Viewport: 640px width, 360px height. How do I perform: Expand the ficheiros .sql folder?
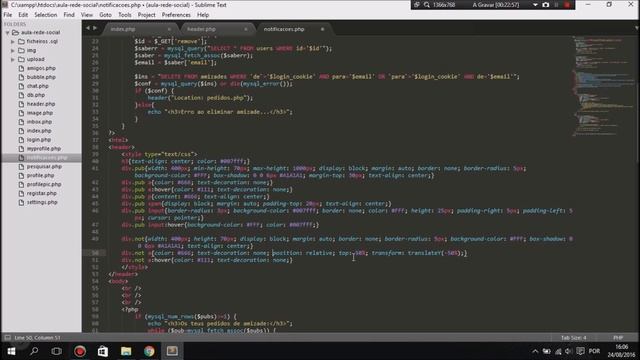tap(13, 41)
